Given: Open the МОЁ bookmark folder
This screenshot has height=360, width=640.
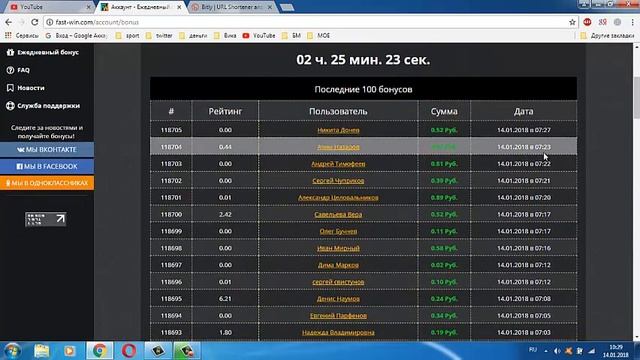Looking at the screenshot, I should coord(319,36).
